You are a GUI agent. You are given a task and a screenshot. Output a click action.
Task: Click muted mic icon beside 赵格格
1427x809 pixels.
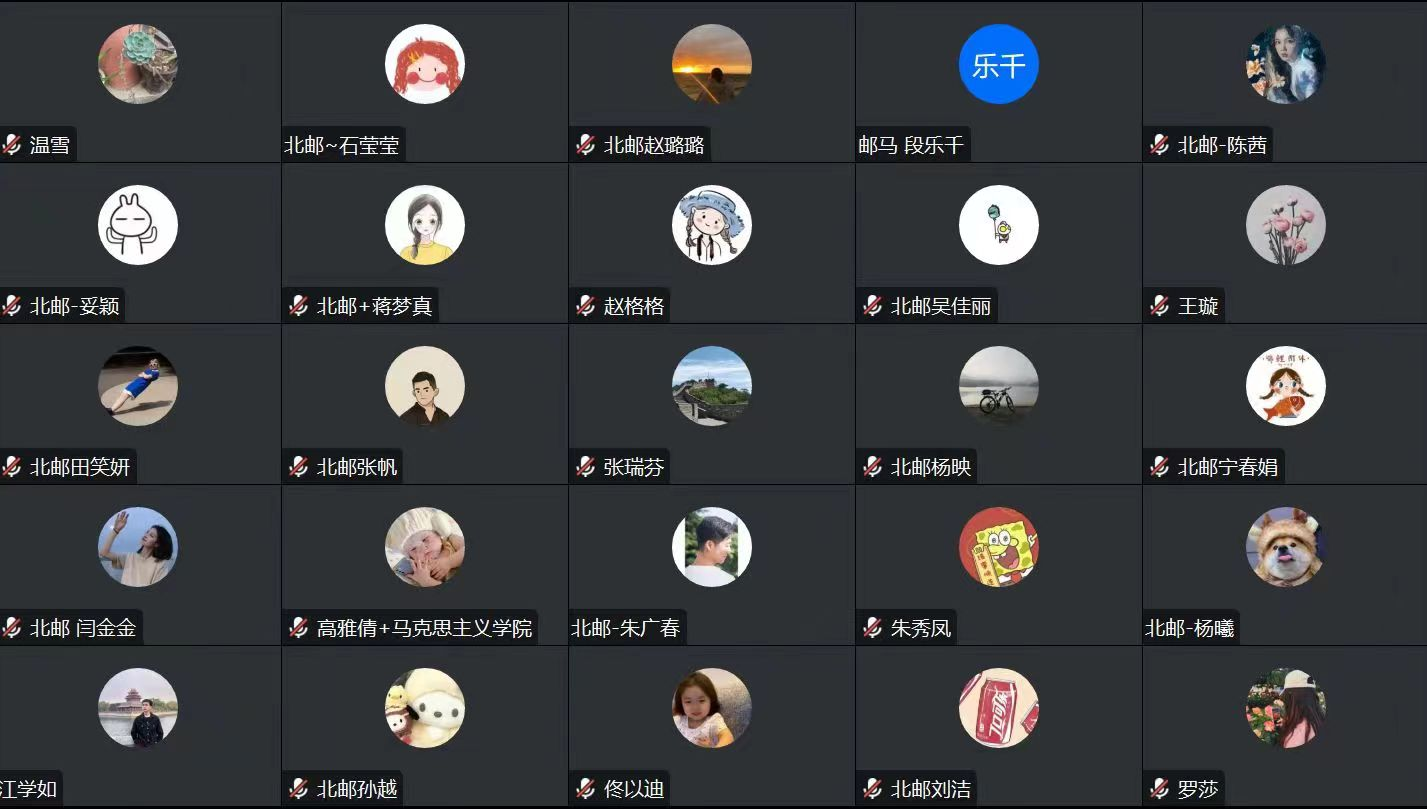click(586, 306)
